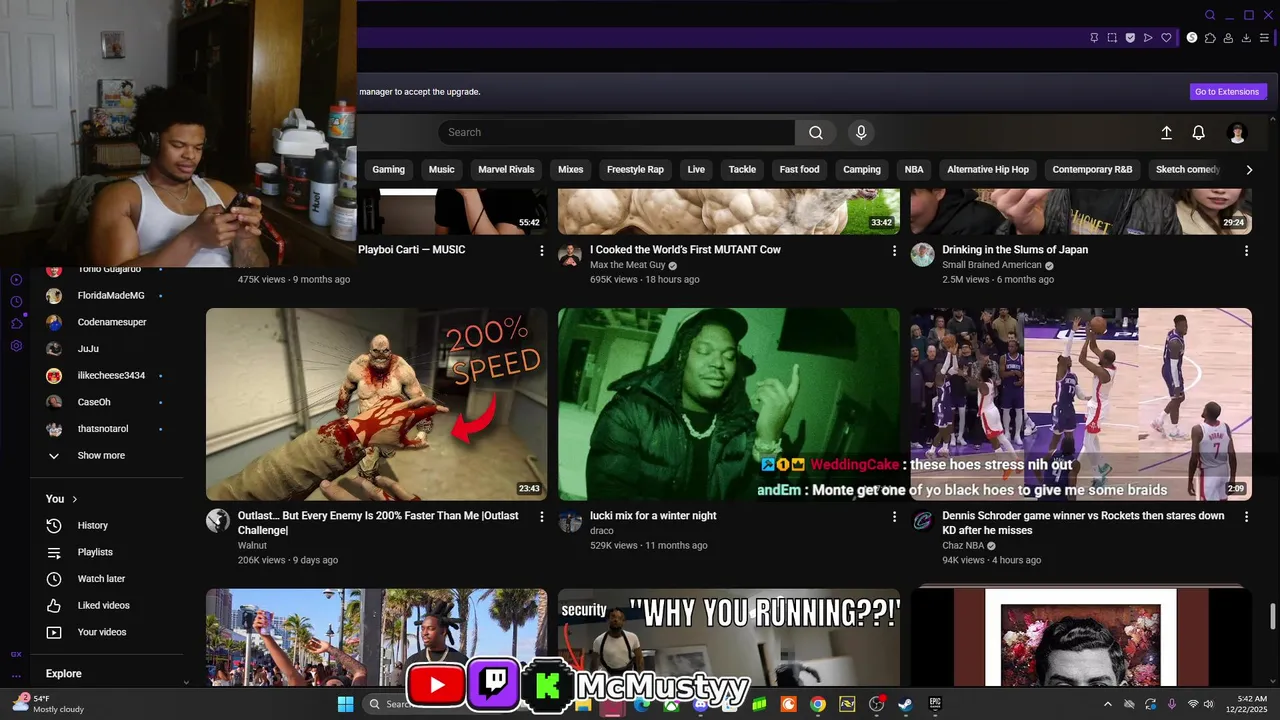Expand subscriptions with Show more
This screenshot has width=1280, height=720.
click(100, 456)
